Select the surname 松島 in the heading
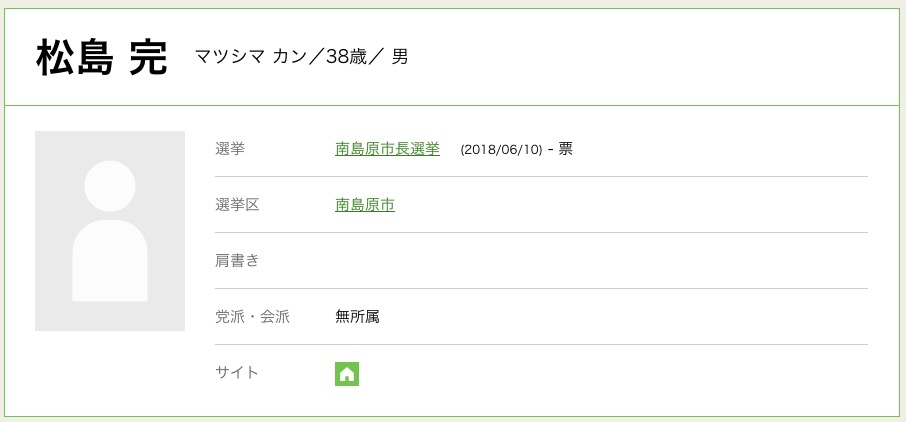This screenshot has height=422, width=906. [x=75, y=58]
